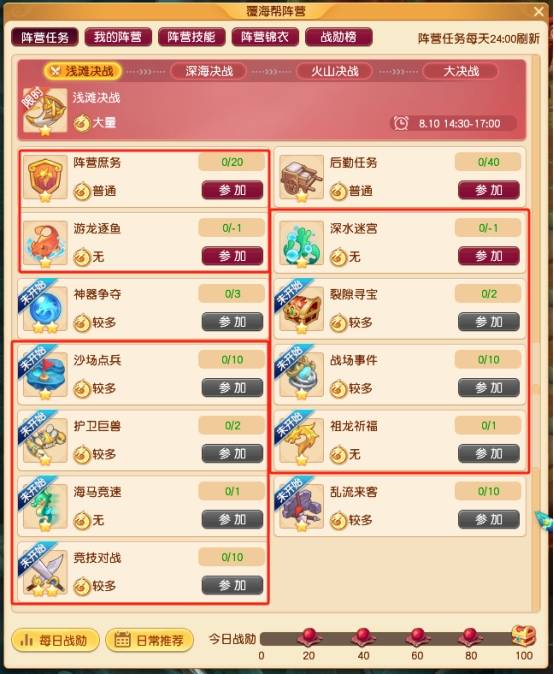Screen dimensions: 554x674
Task: Click the 浅滩决战 ship icon
Action: (45, 111)
